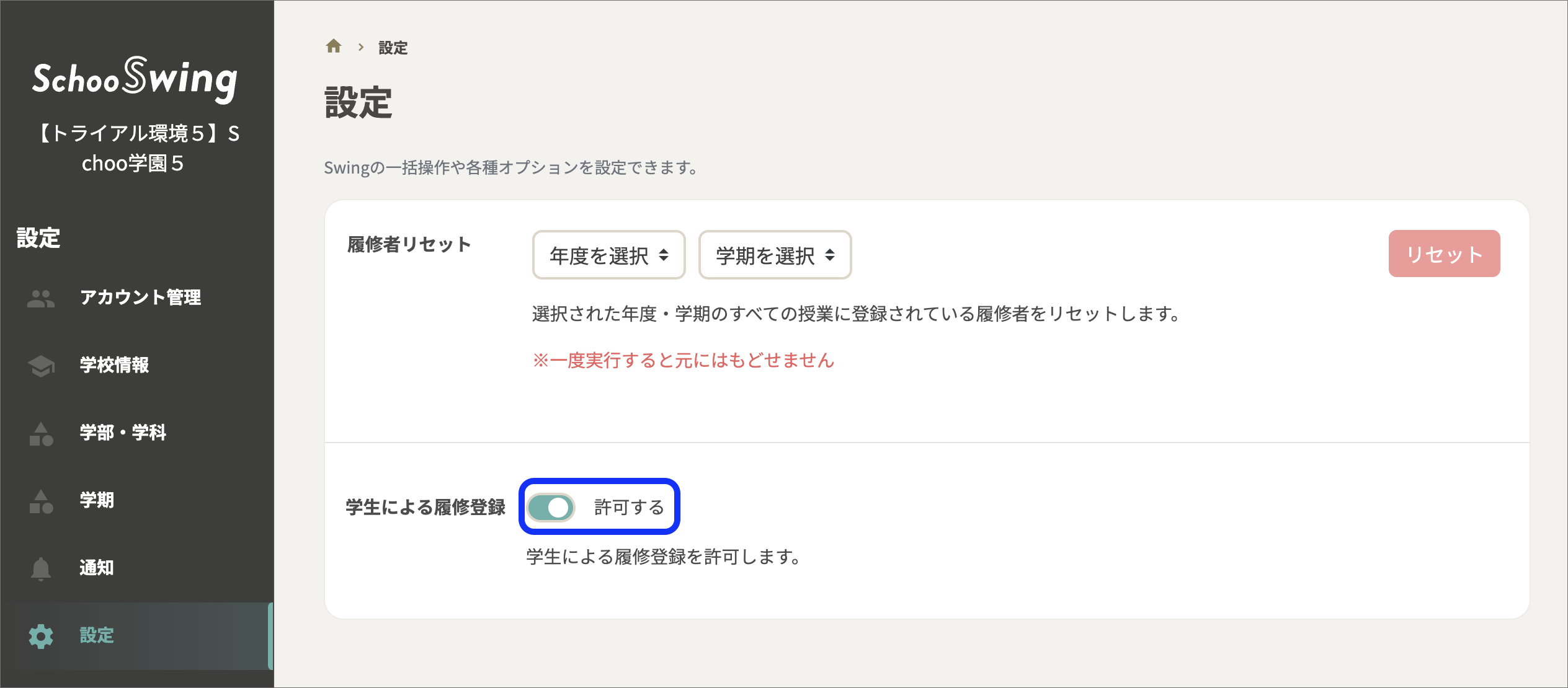1568x688 pixels.
Task: Open notifications via the bell icon
Action: pyautogui.click(x=40, y=568)
